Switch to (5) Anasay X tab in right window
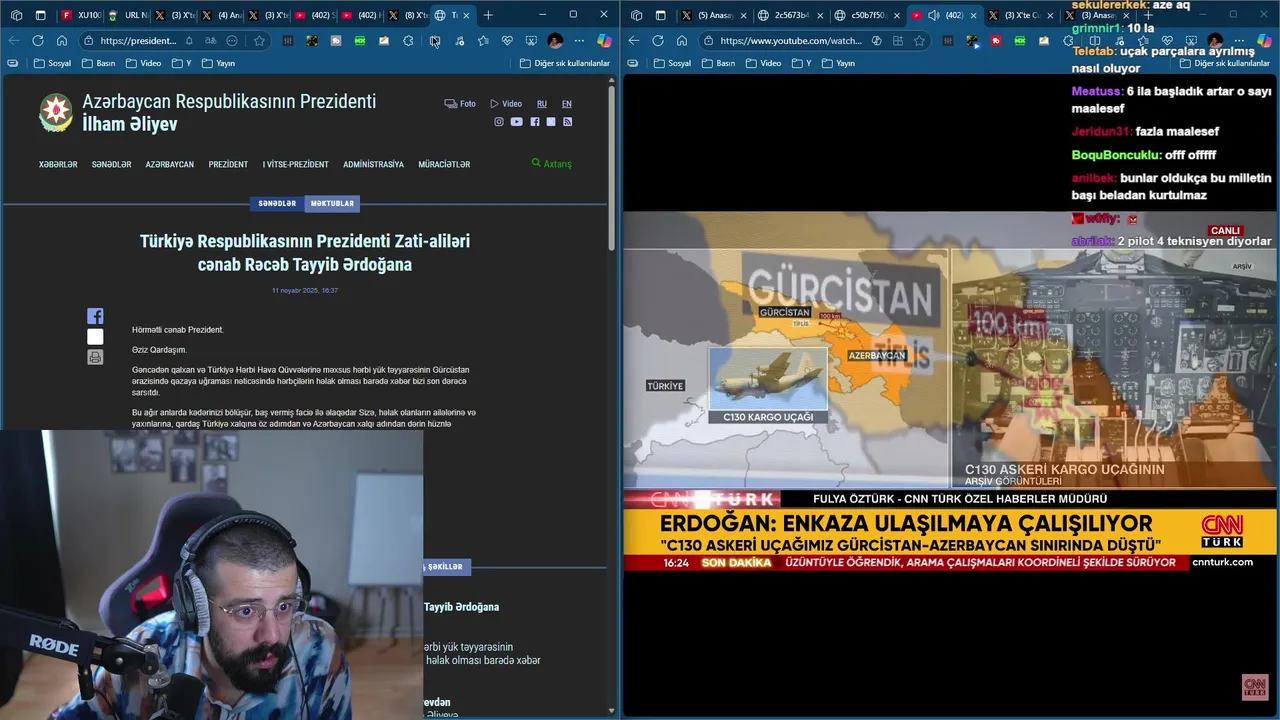This screenshot has height=720, width=1280. [x=714, y=15]
